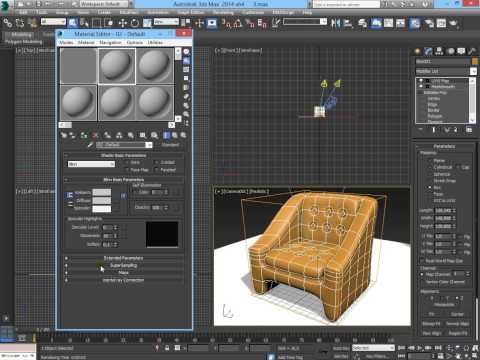The height and width of the screenshot is (360, 480).
Task: Click the Center button in Alignment section
Action: click(457, 314)
